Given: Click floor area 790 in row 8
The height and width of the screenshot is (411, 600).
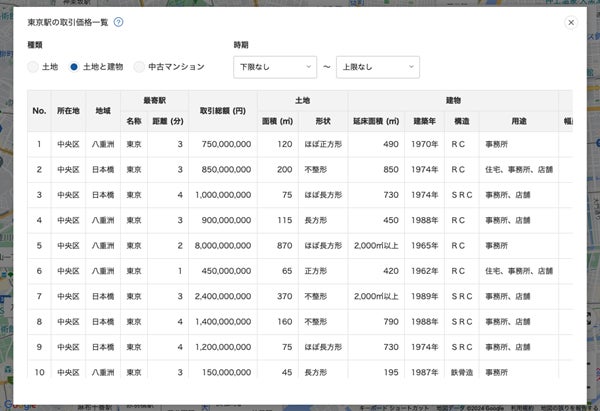Looking at the screenshot, I should pos(391,321).
